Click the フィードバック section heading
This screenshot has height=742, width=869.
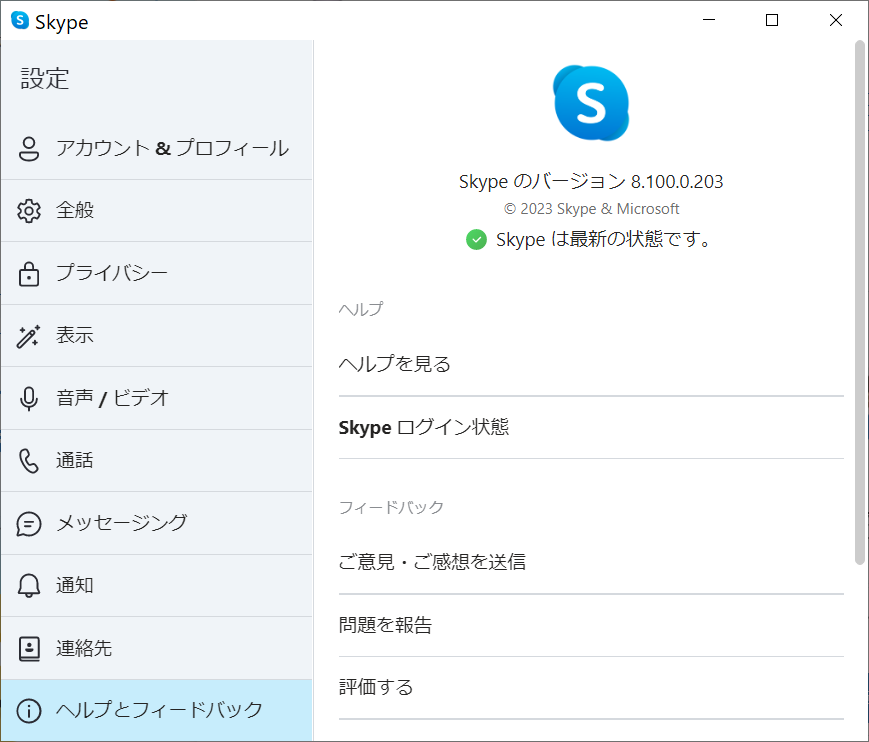391,507
